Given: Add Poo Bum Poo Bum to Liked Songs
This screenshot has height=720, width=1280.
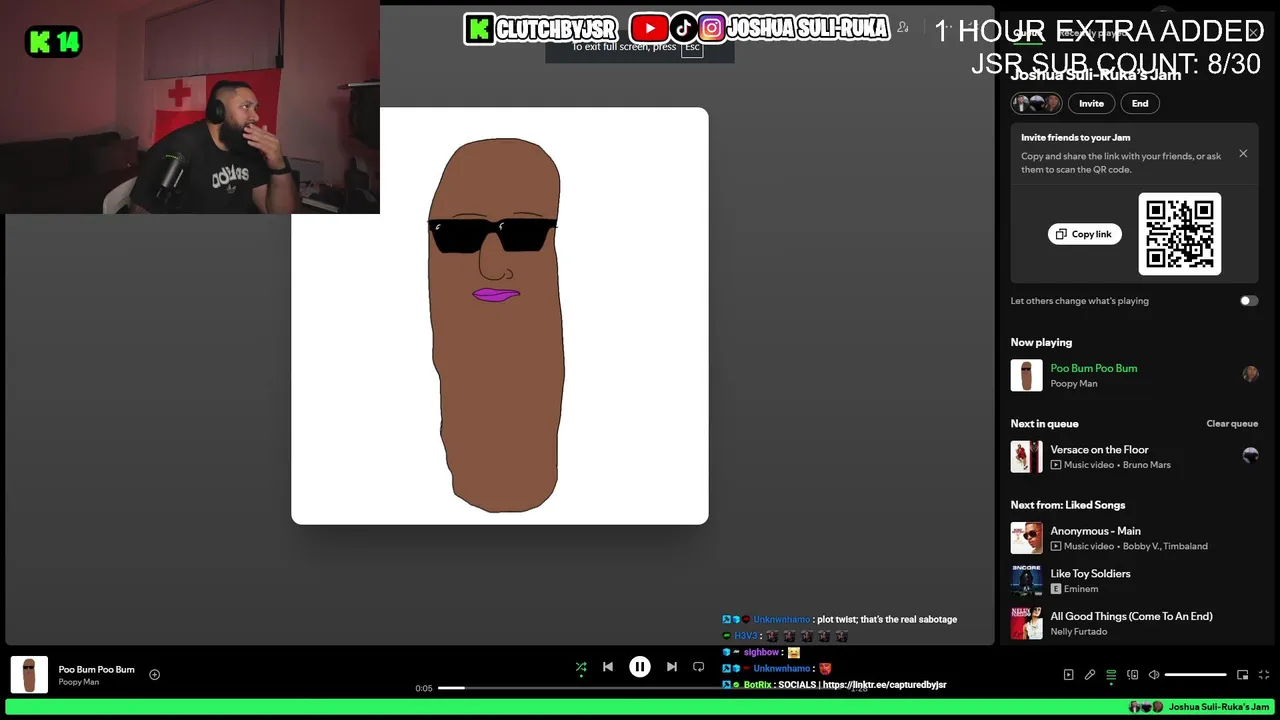Looking at the screenshot, I should 154,675.
